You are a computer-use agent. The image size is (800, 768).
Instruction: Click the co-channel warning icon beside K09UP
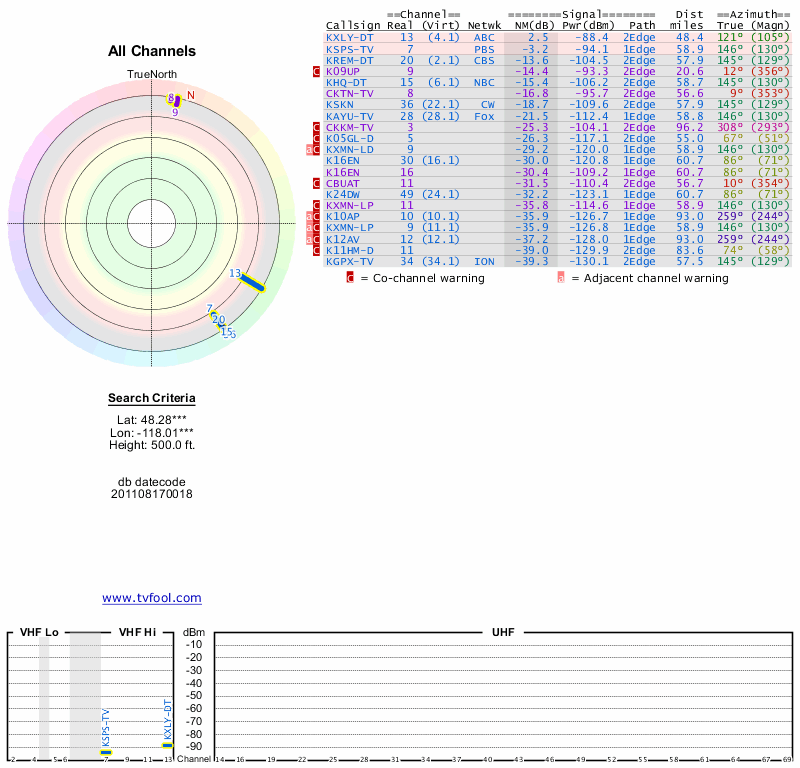316,72
